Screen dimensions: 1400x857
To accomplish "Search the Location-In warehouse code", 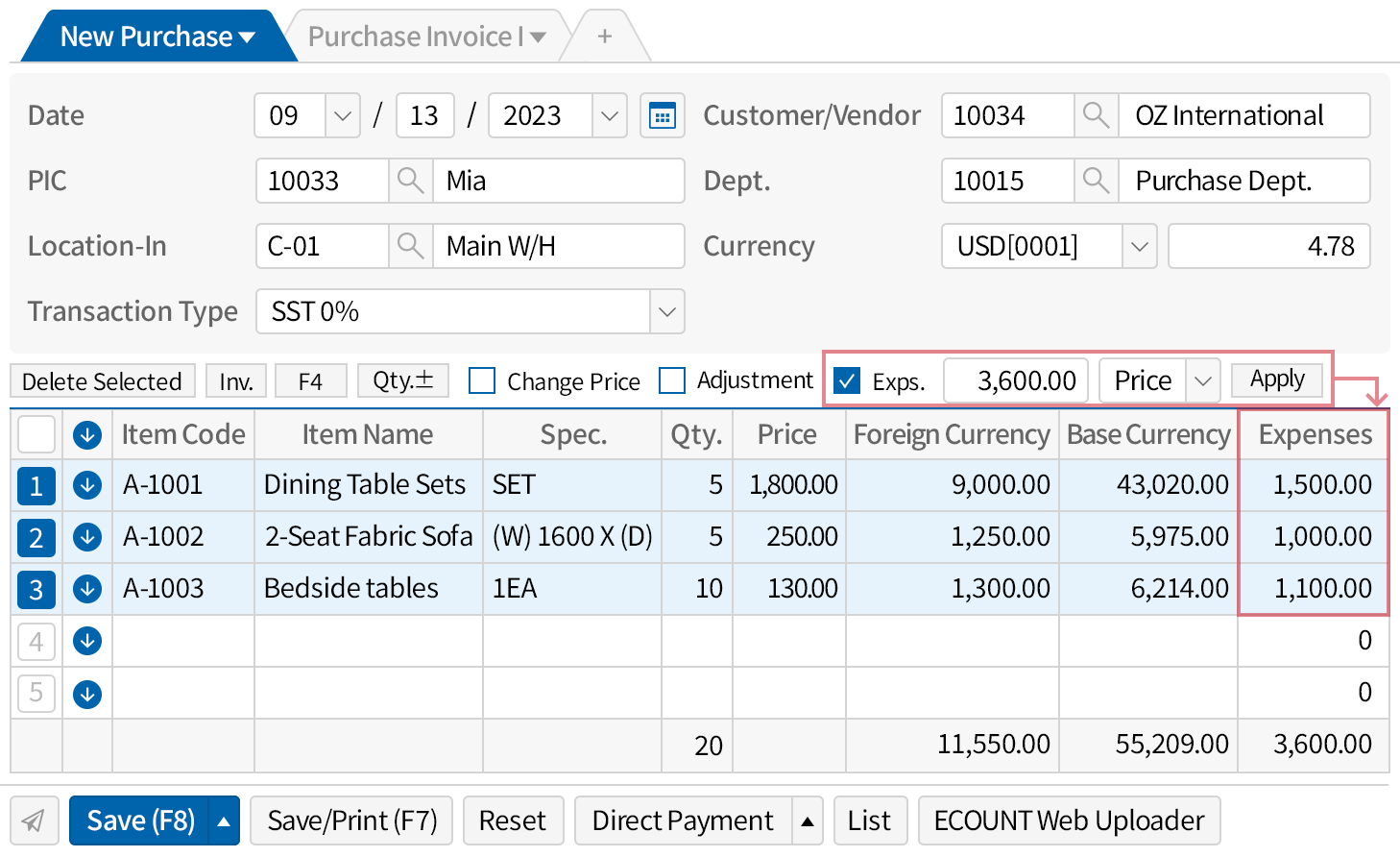I will pos(411,246).
